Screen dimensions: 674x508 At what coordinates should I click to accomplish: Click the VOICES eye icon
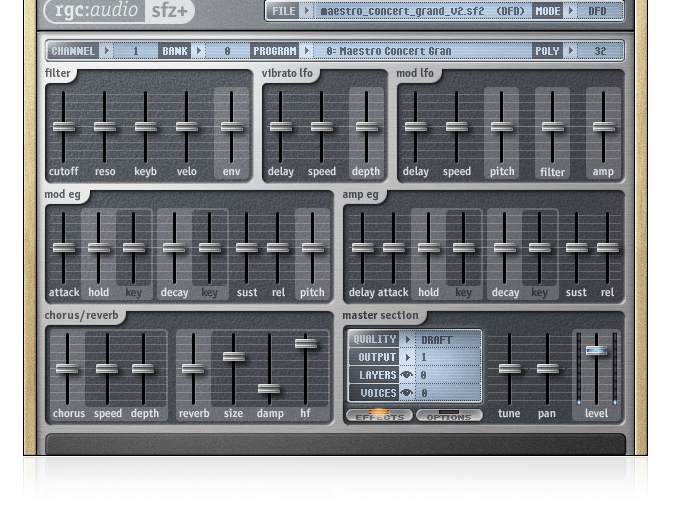[x=407, y=393]
